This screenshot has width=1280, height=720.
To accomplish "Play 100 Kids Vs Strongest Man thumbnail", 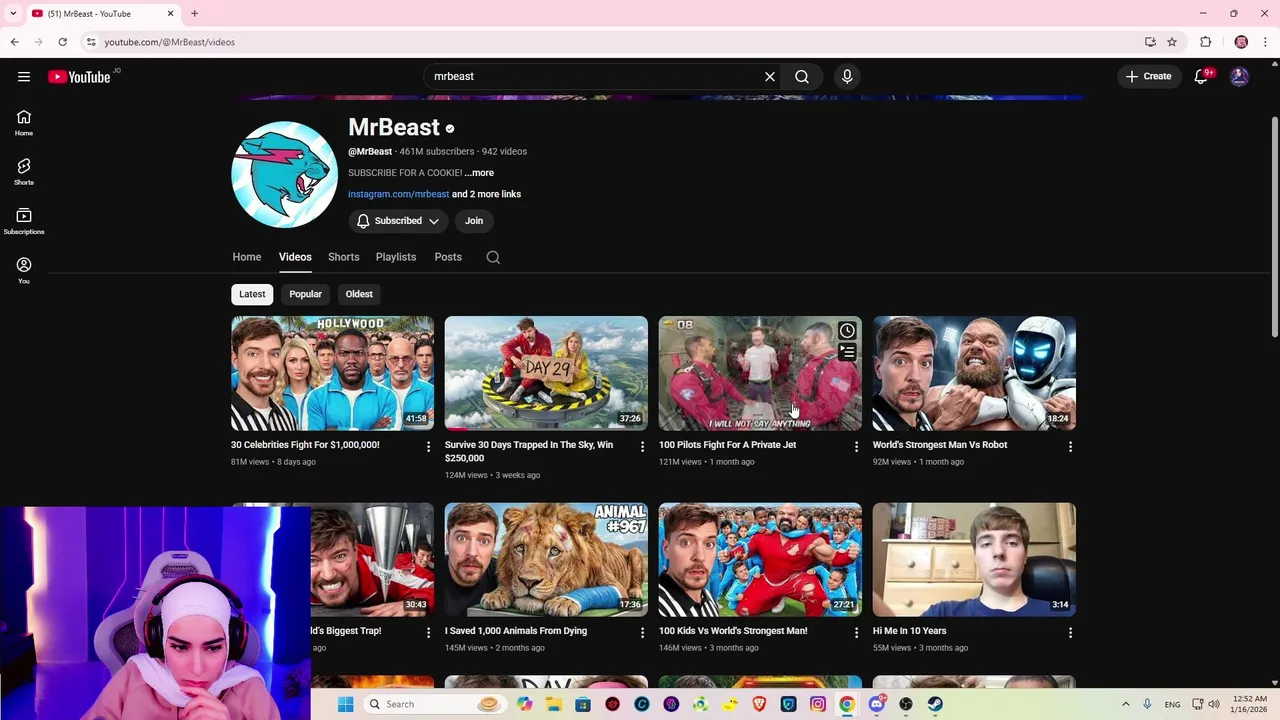I will click(760, 559).
